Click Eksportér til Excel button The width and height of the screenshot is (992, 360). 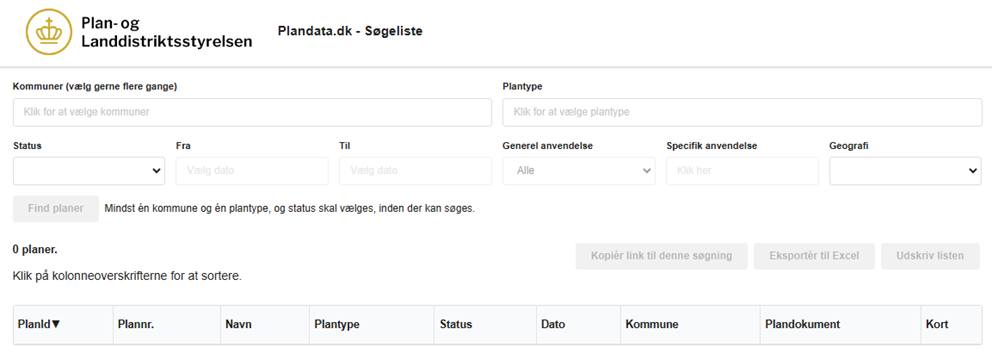tap(814, 256)
